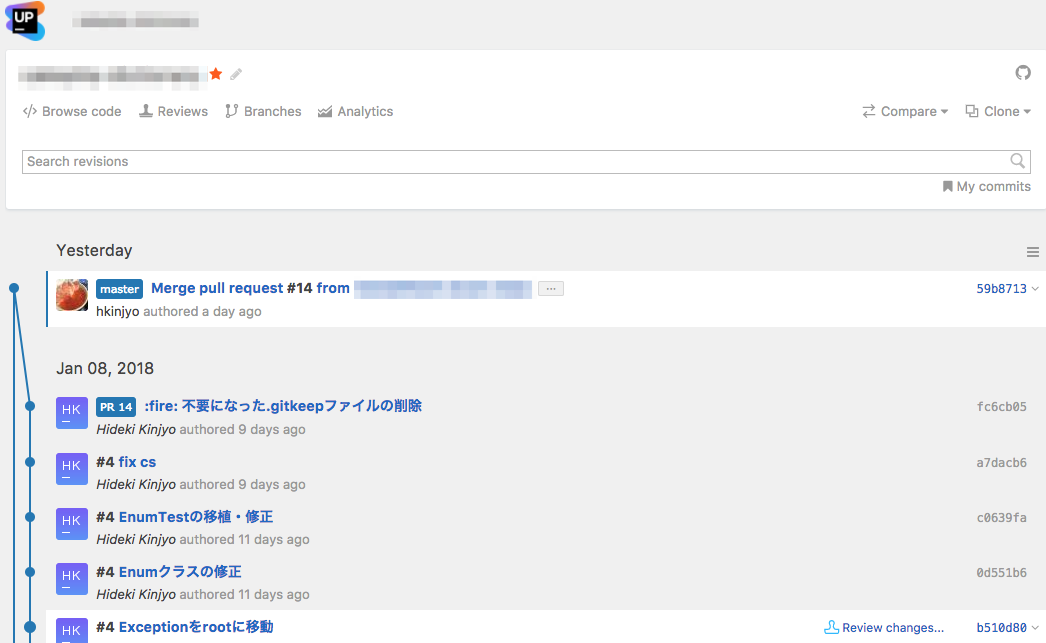Click Review changes... link
This screenshot has height=643, width=1046.
pos(884,628)
